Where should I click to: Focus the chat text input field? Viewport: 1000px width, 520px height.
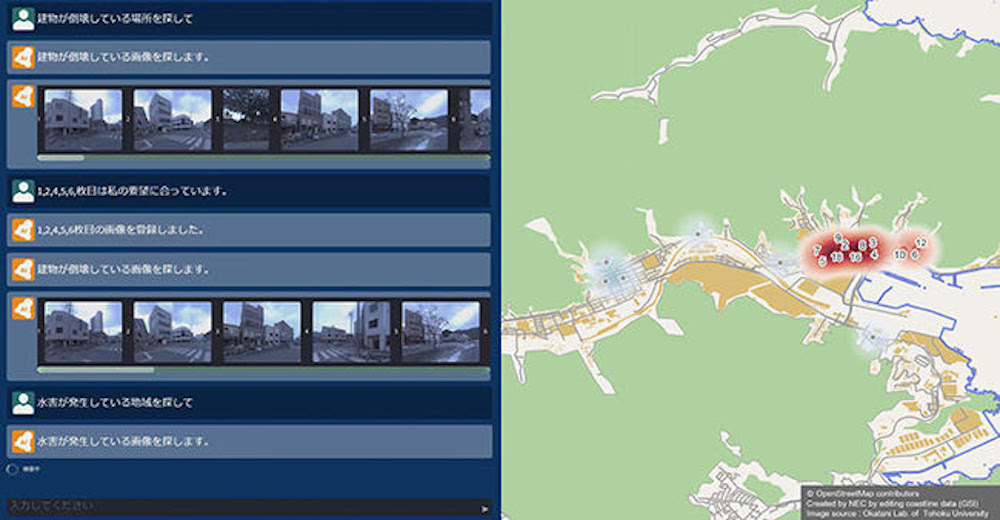240,509
